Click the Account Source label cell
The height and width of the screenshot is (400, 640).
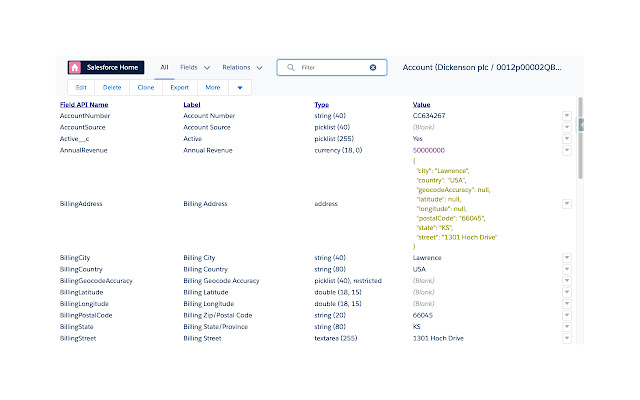tap(207, 127)
